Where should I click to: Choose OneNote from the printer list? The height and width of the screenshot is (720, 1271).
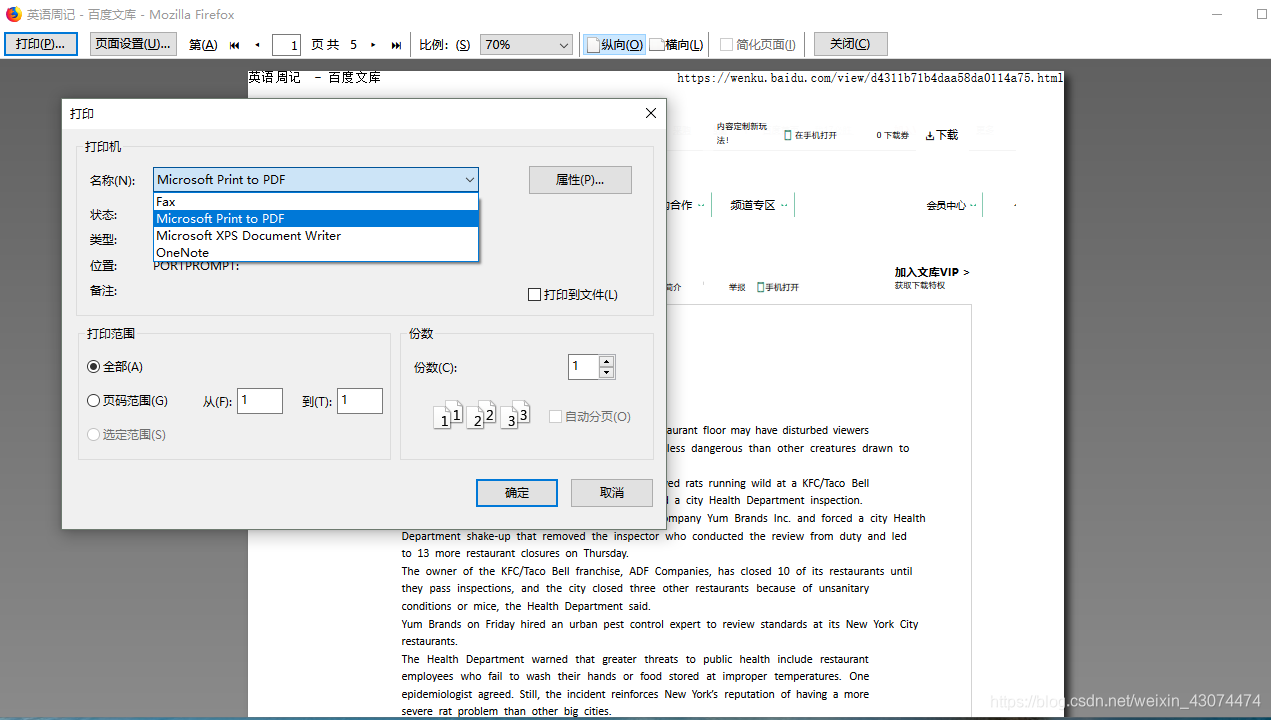[x=316, y=253]
